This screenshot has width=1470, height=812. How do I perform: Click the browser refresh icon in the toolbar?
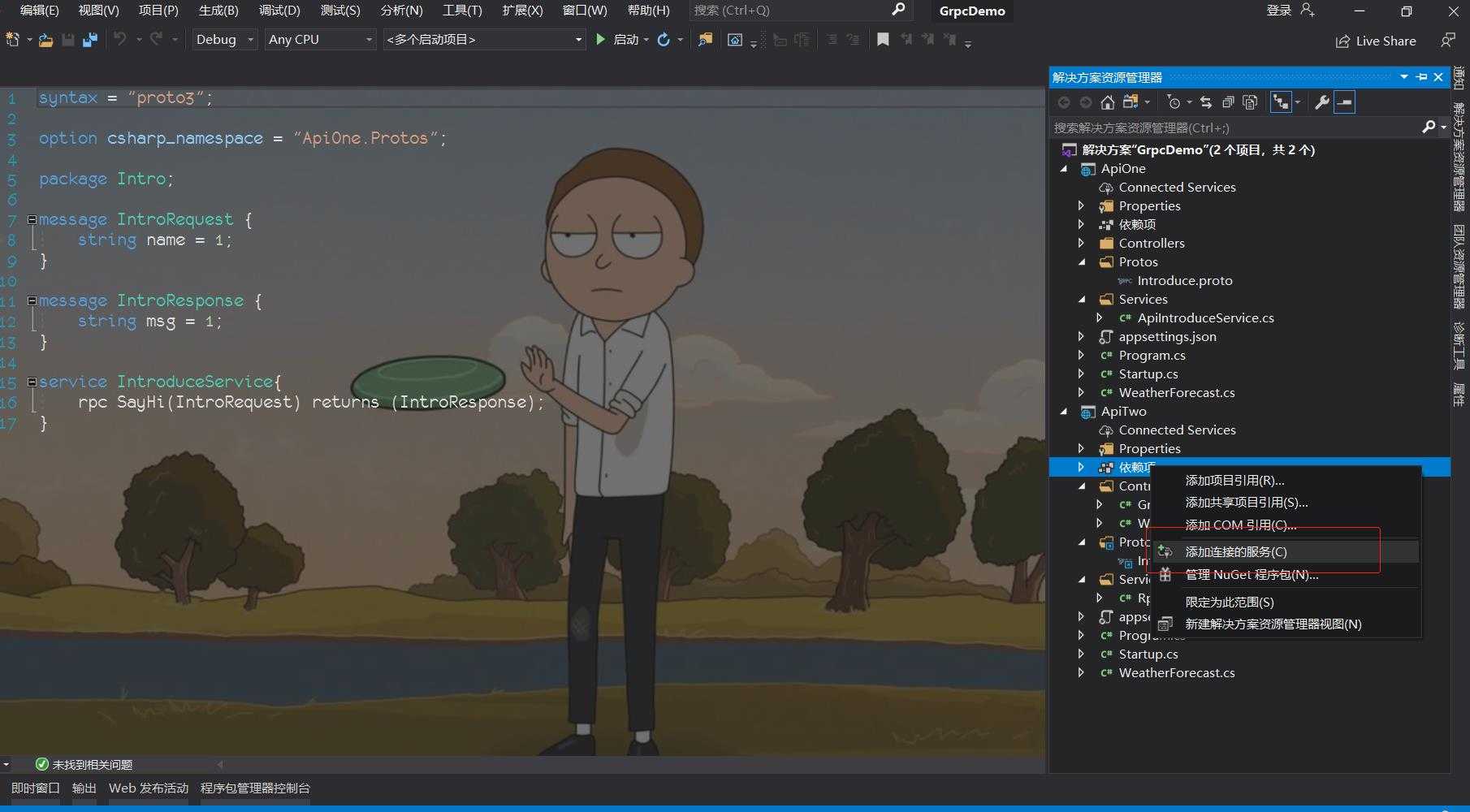(664, 39)
